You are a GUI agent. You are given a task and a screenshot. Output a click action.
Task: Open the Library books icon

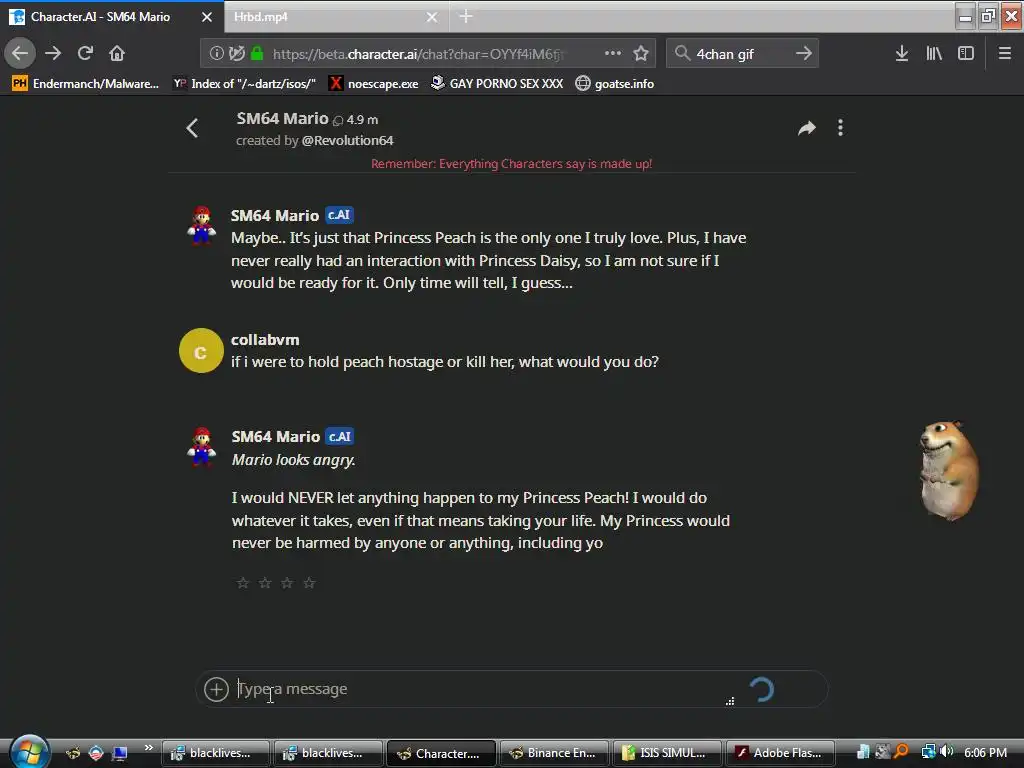pos(934,54)
